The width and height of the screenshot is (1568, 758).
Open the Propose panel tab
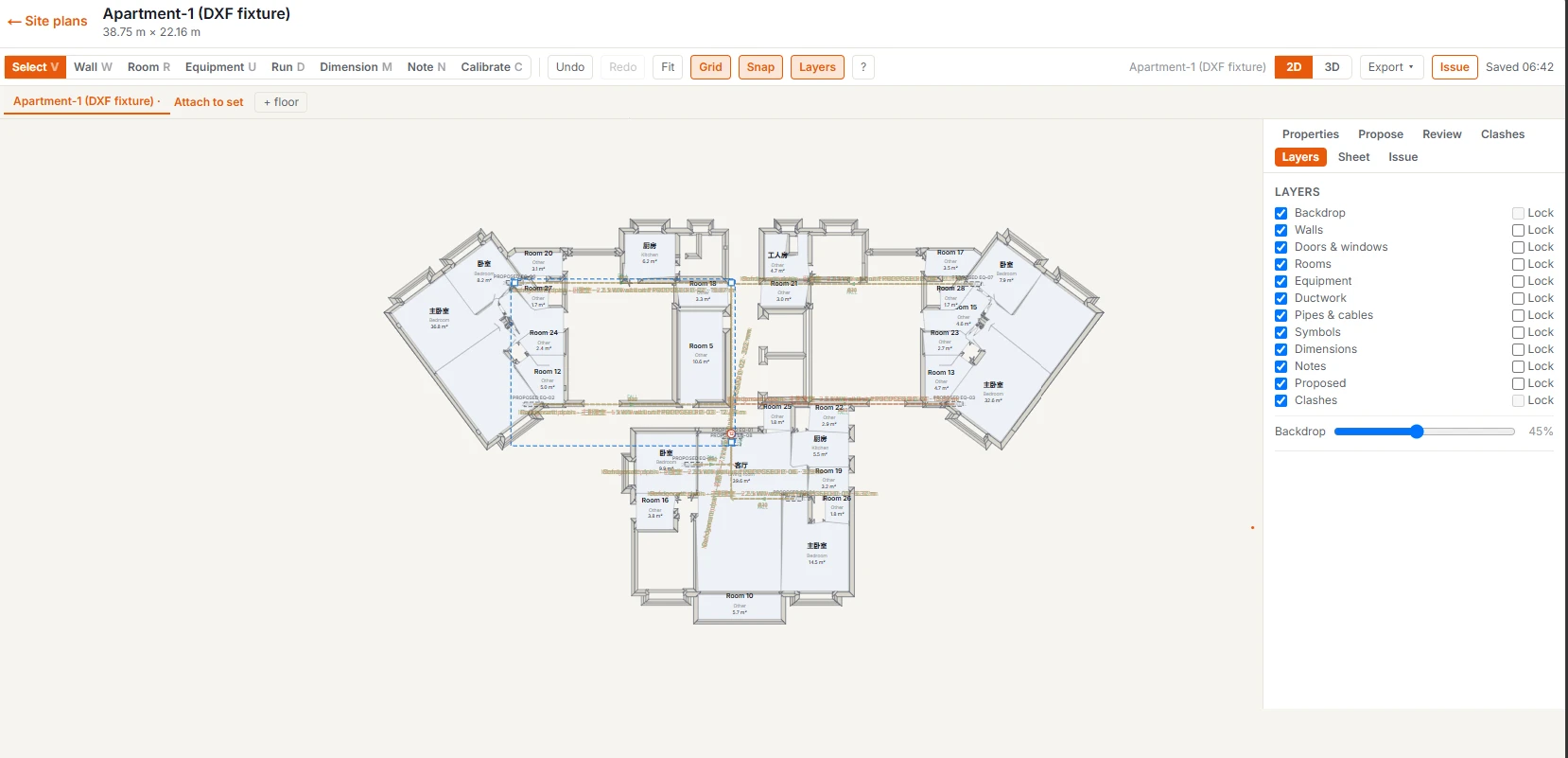pos(1380,134)
